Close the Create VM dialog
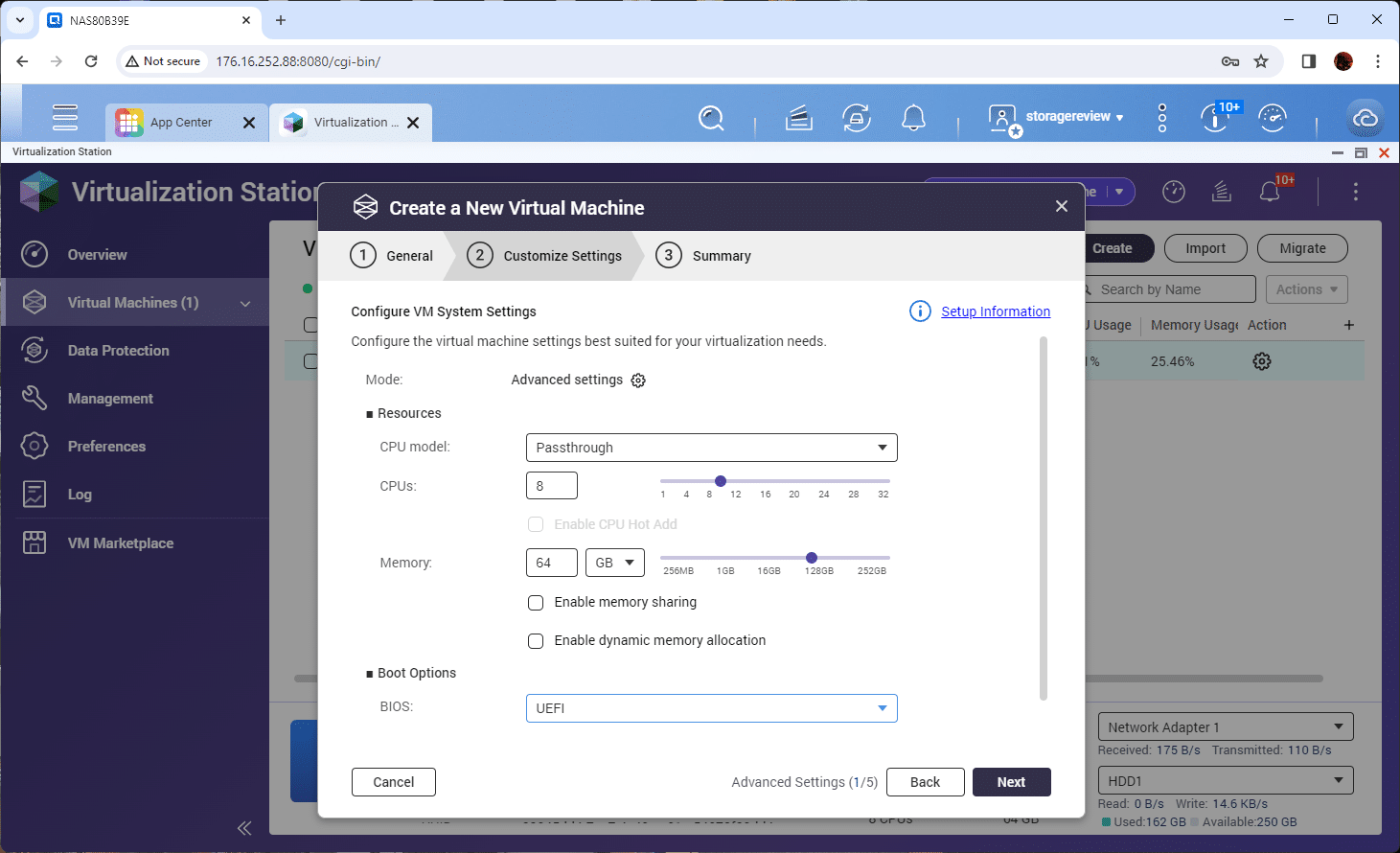The width and height of the screenshot is (1400, 853). [1062, 206]
